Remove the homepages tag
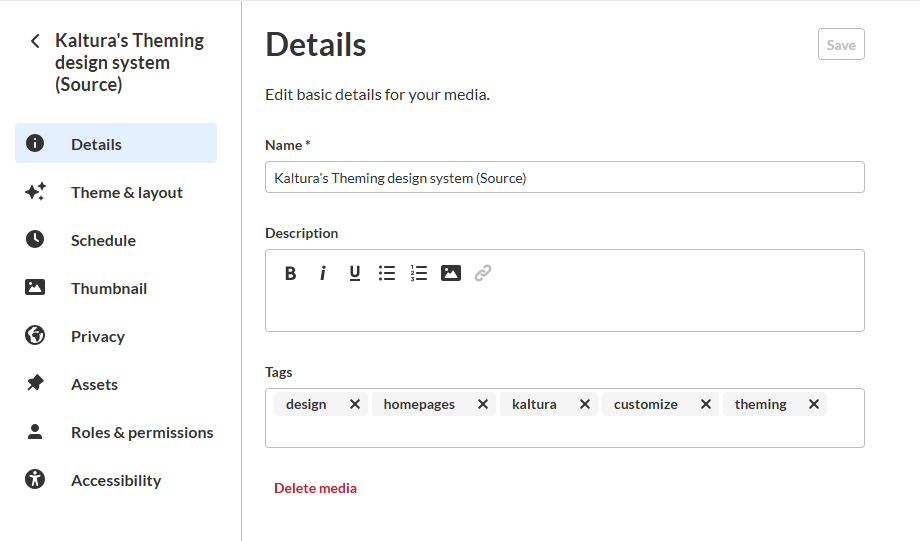 483,404
